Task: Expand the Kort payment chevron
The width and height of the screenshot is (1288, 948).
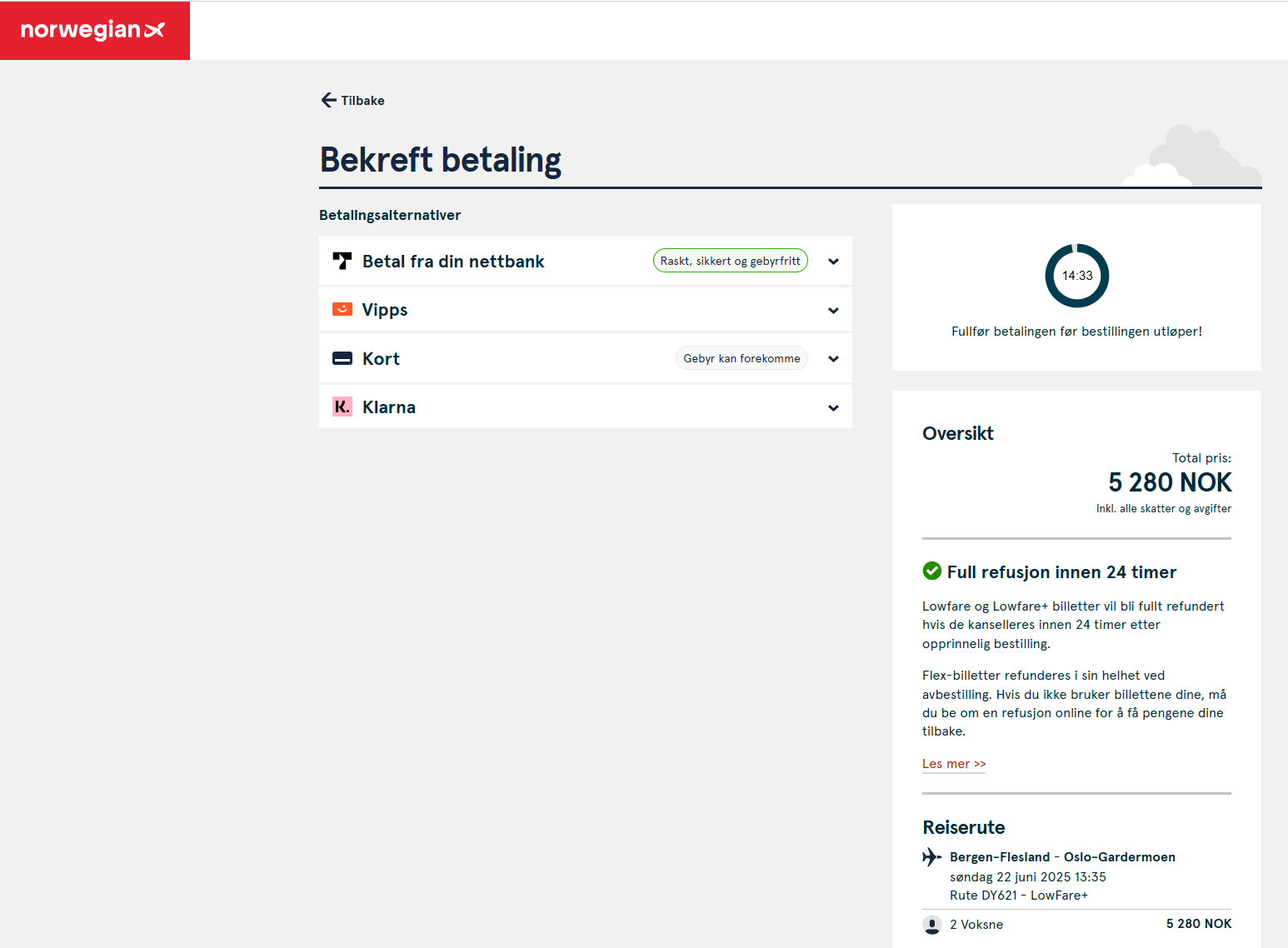Action: [833, 359]
